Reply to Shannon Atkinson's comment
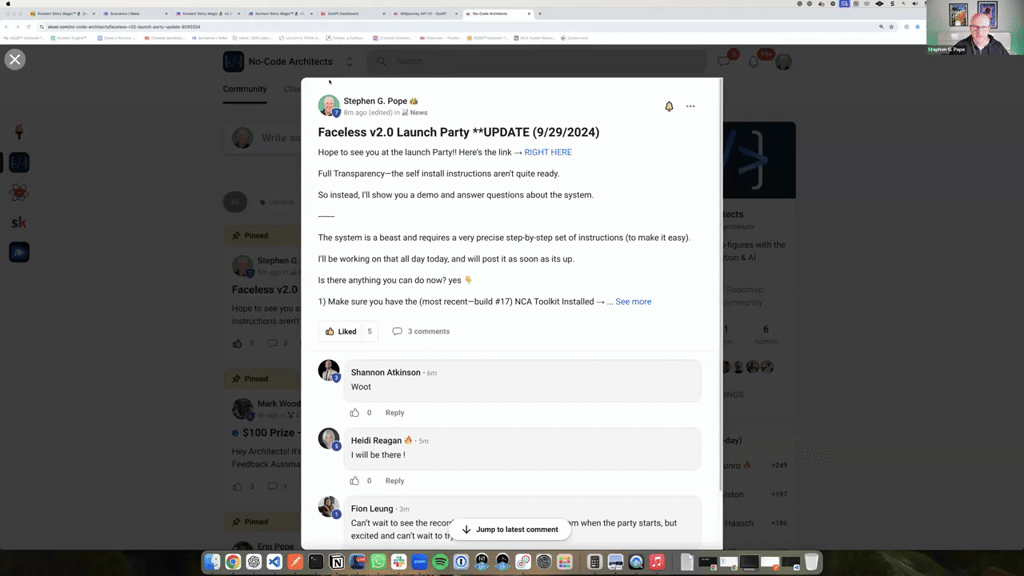 (394, 413)
